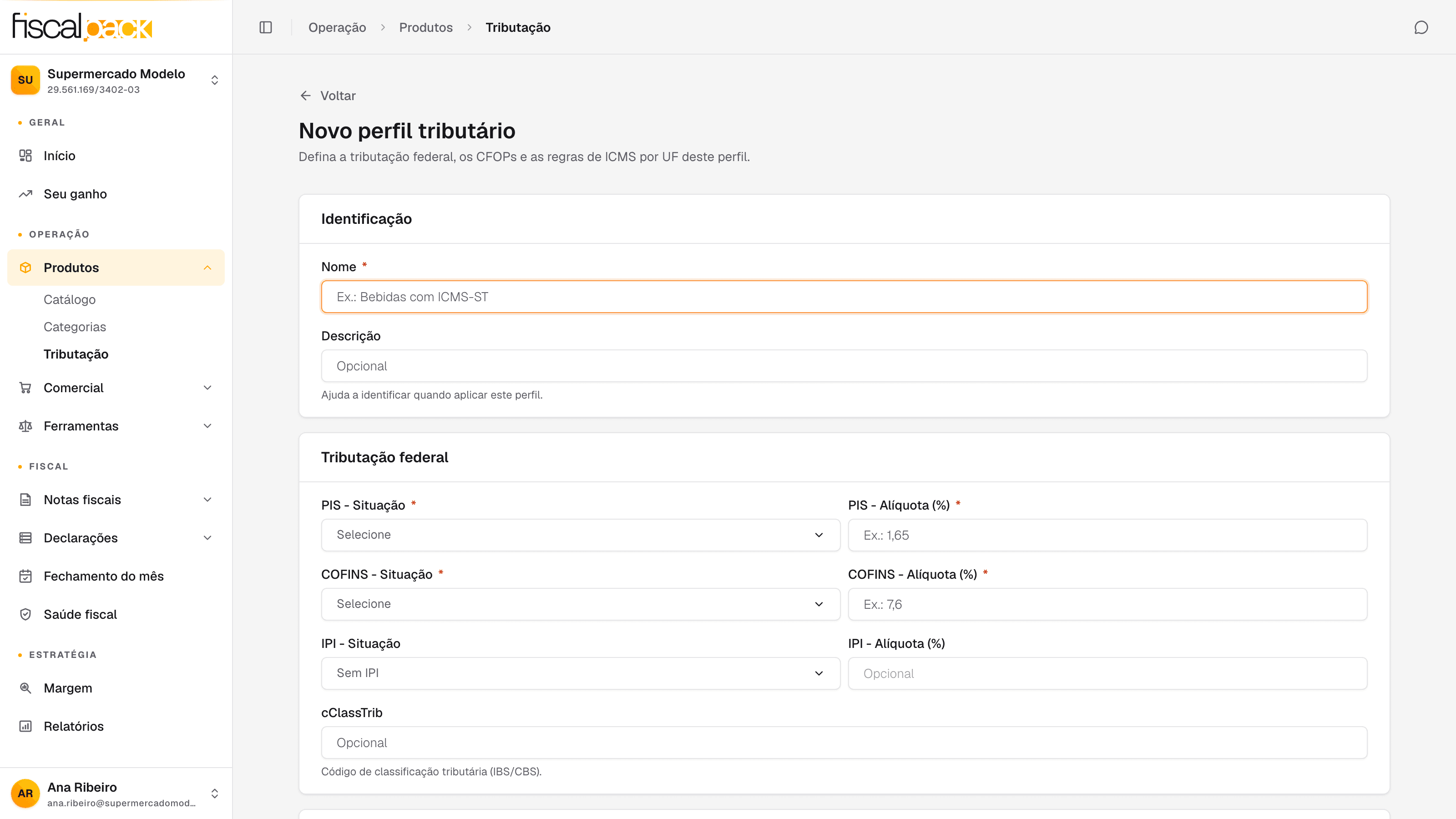Image resolution: width=1456 pixels, height=819 pixels.
Task: Open the Catálogo submenu item
Action: pos(70,299)
